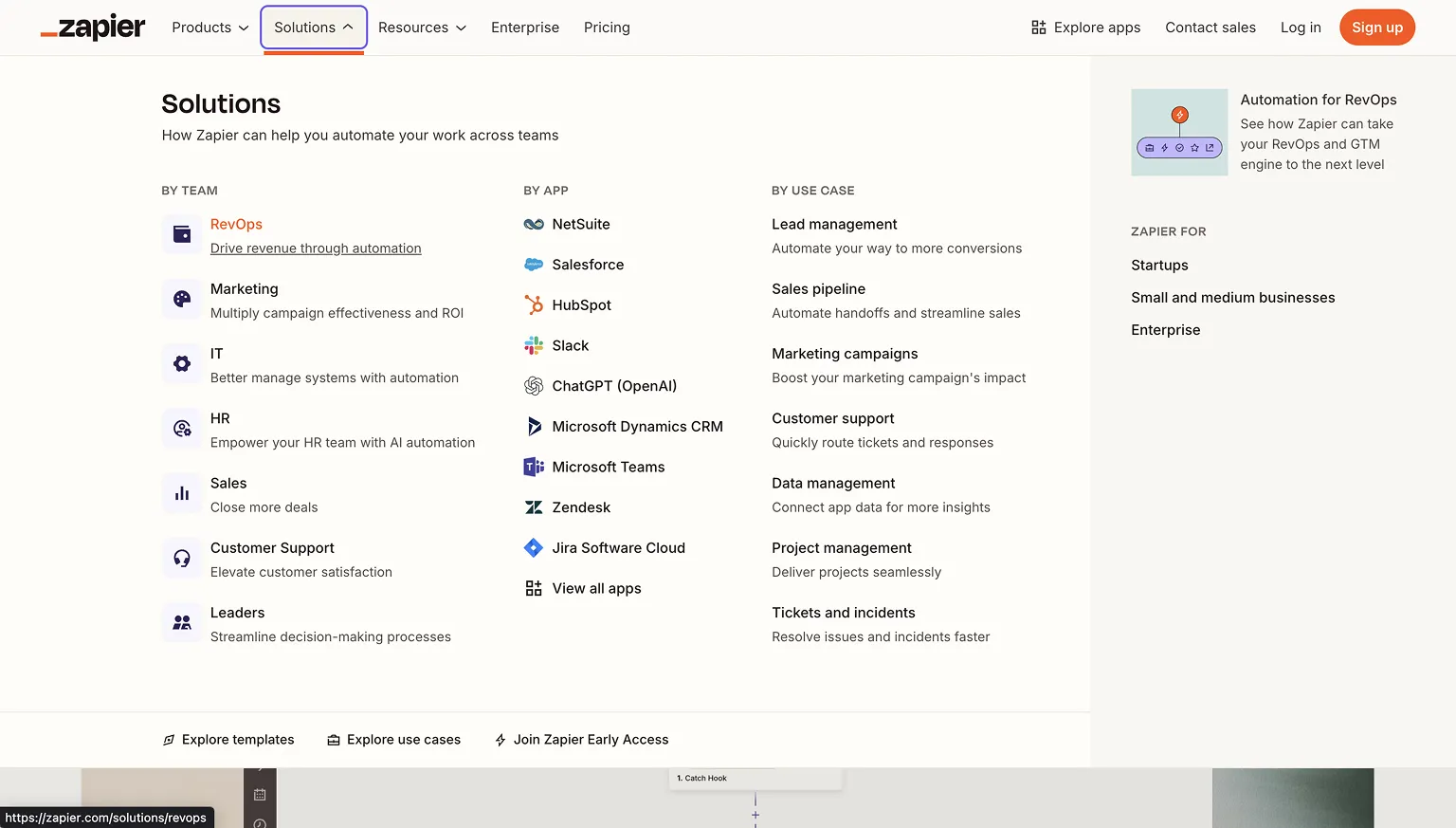Click the Zendesk app icon
The height and width of the screenshot is (828, 1456).
[534, 507]
